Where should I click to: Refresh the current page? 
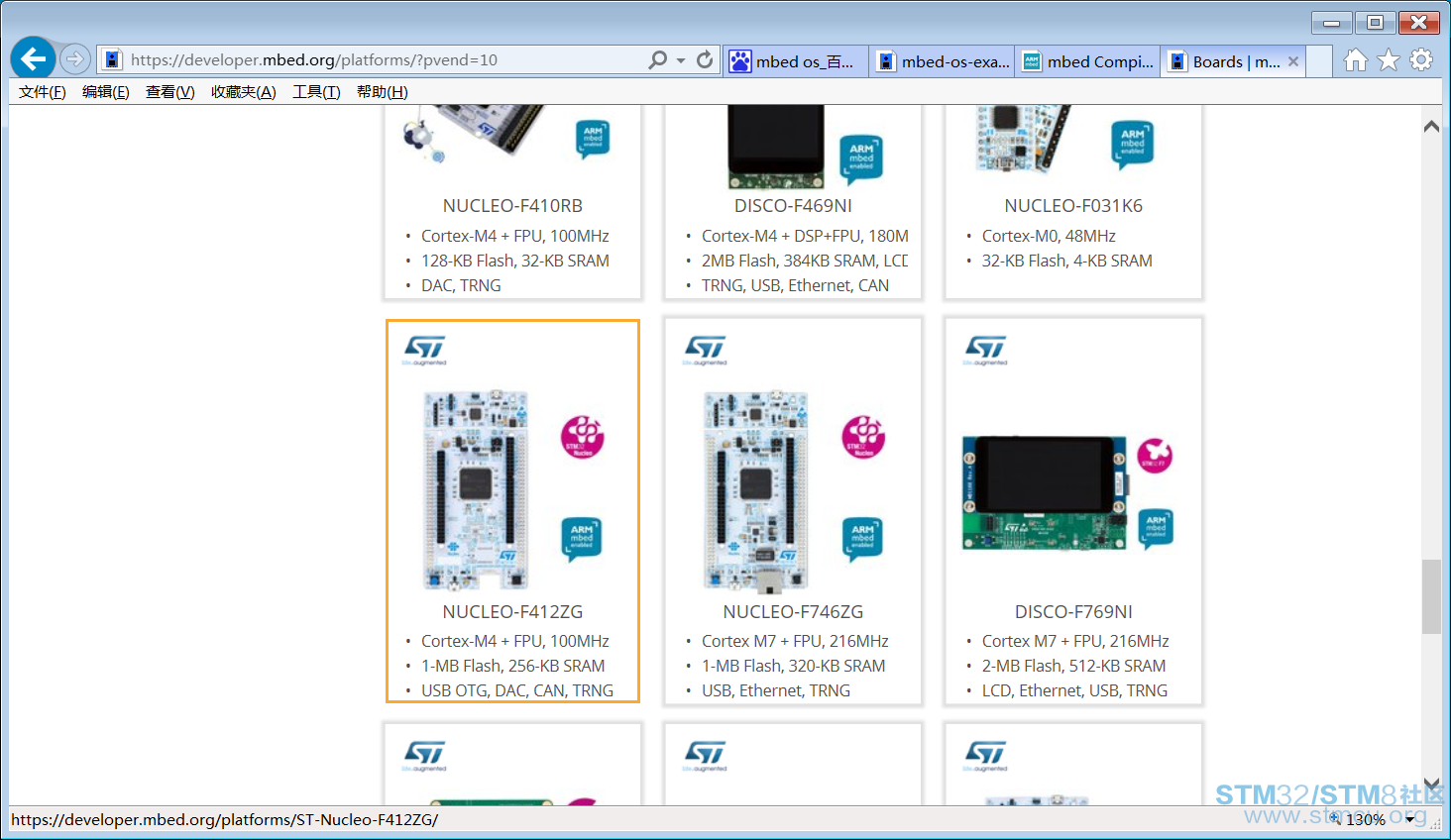point(705,60)
